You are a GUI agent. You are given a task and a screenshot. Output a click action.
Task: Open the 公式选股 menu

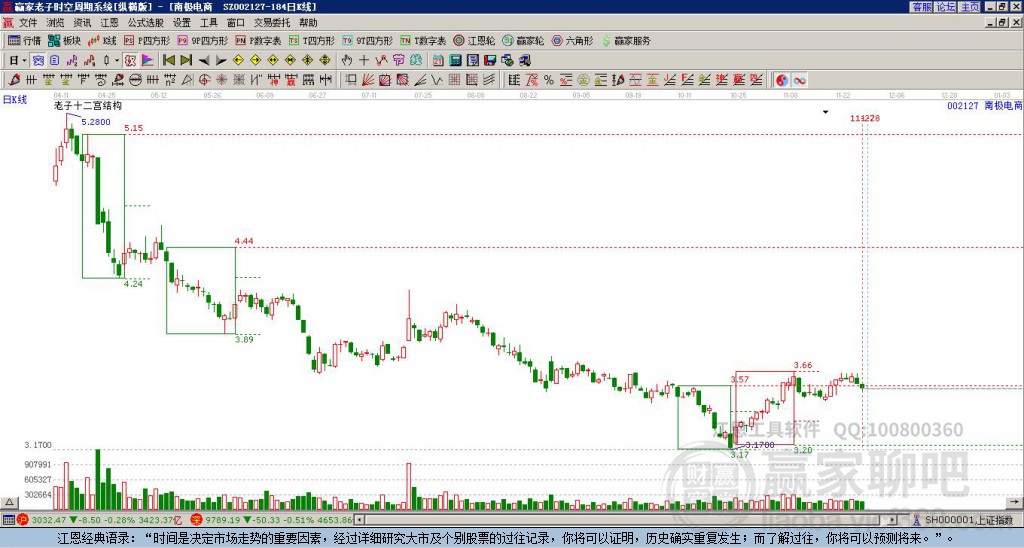point(146,23)
